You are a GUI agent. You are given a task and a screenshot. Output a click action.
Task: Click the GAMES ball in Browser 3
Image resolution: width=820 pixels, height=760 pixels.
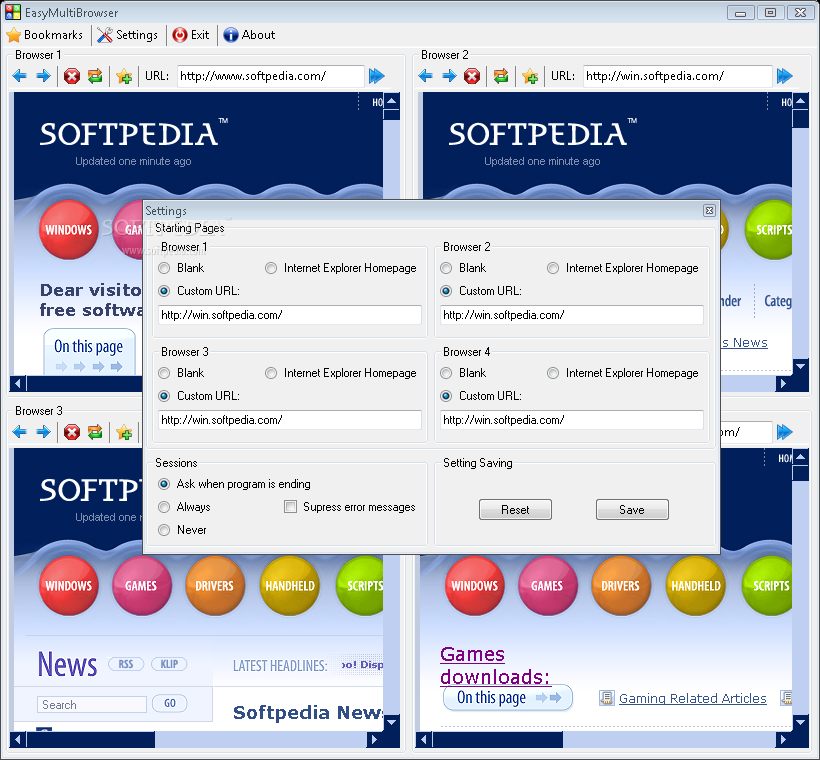[x=141, y=586]
